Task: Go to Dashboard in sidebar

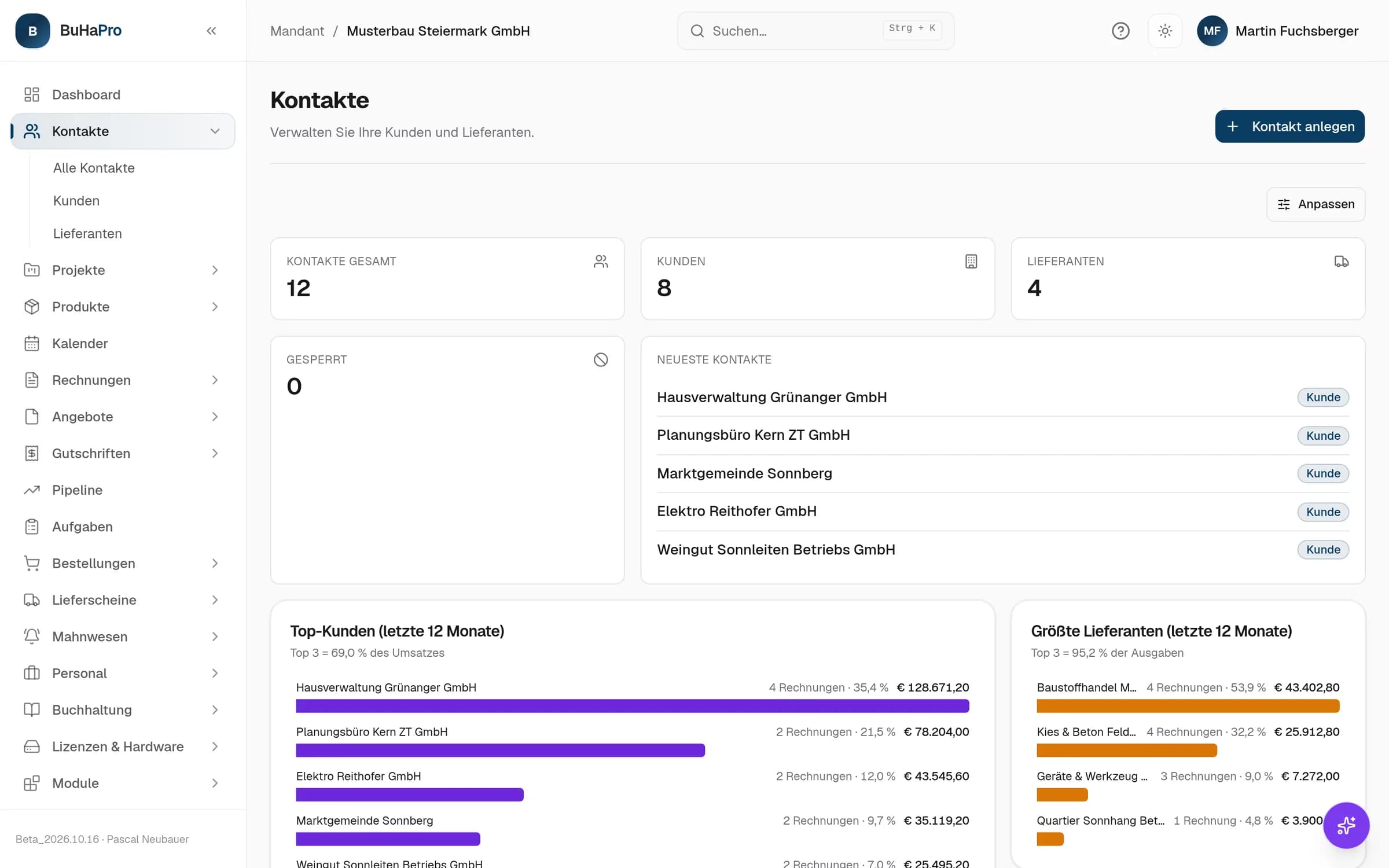Action: point(123,94)
